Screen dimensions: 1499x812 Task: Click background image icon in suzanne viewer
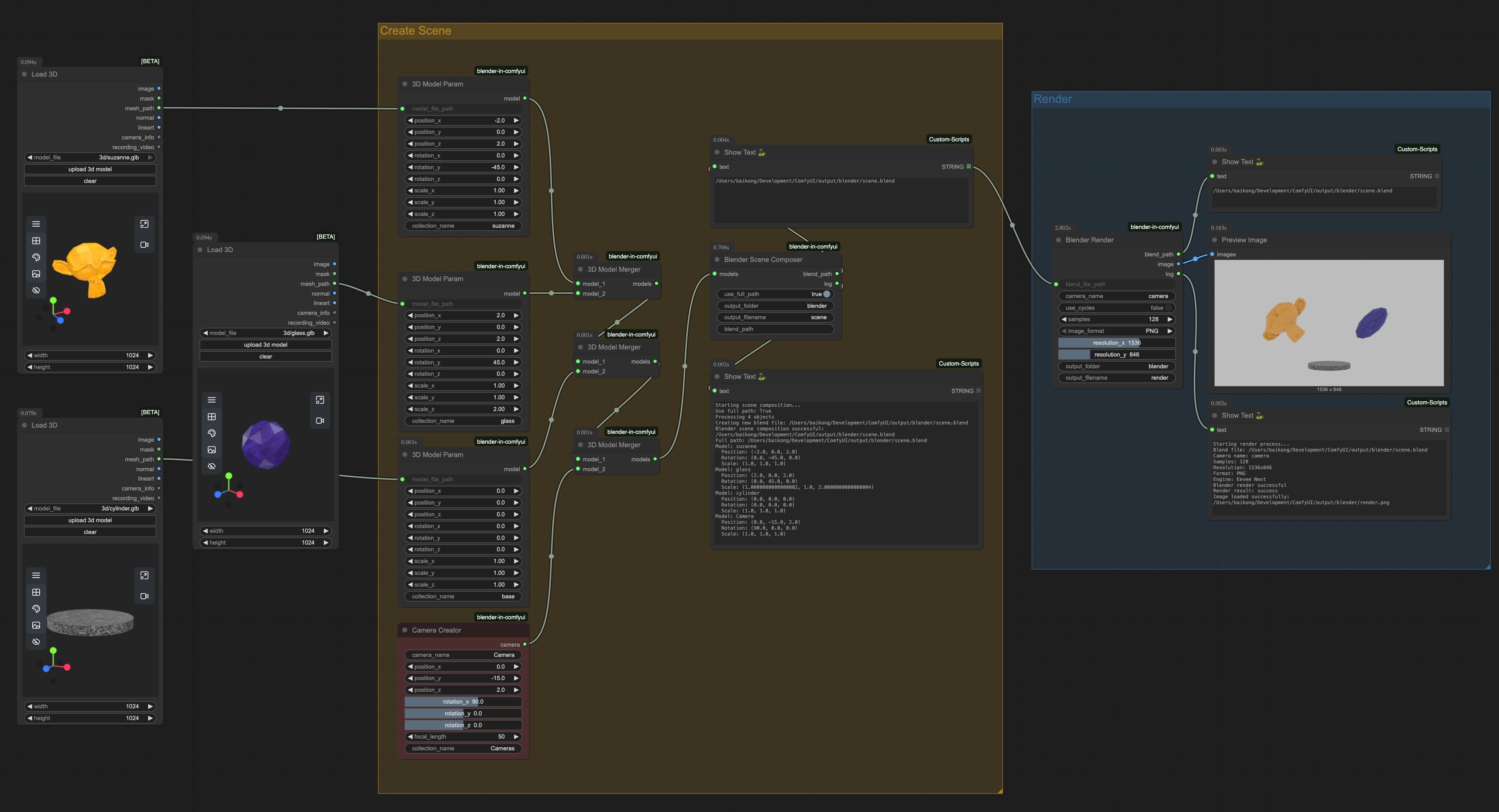point(36,274)
